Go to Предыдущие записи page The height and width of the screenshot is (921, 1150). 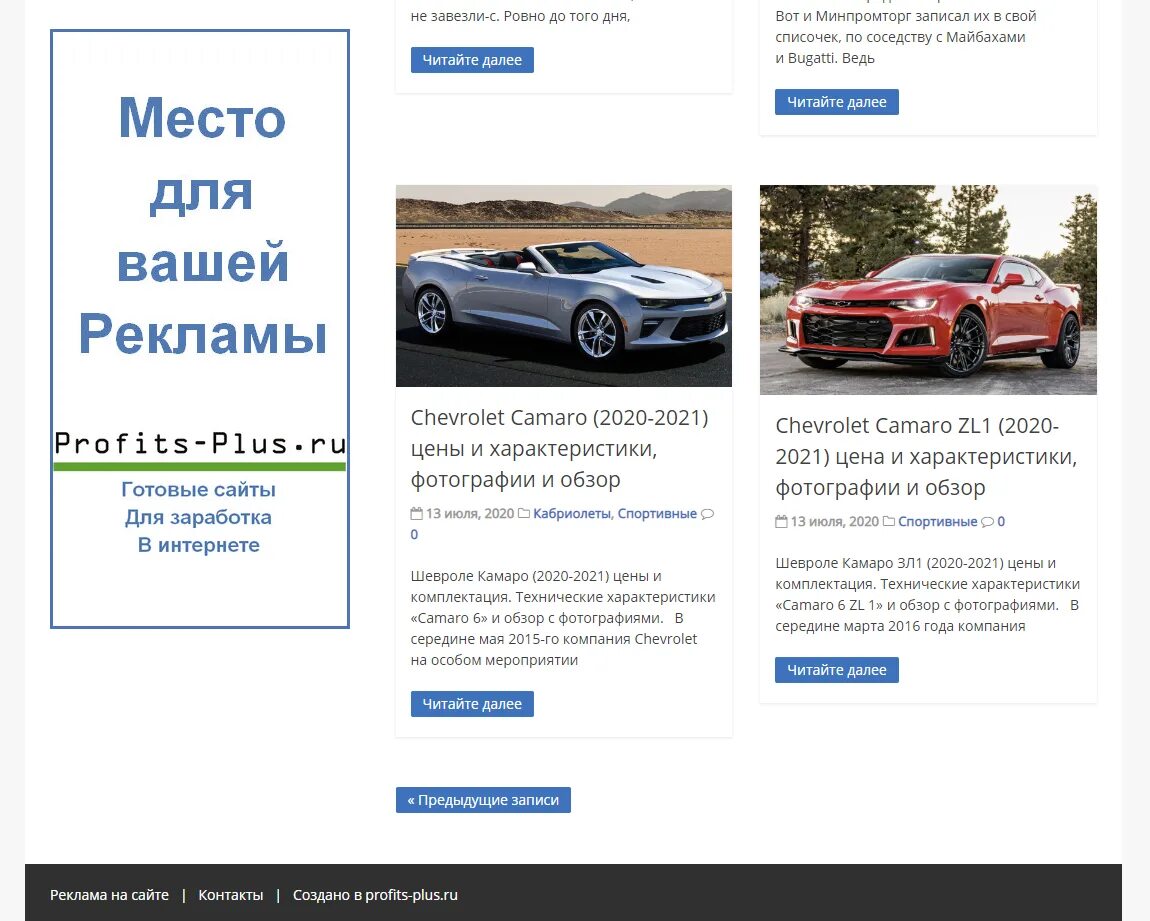pos(483,800)
